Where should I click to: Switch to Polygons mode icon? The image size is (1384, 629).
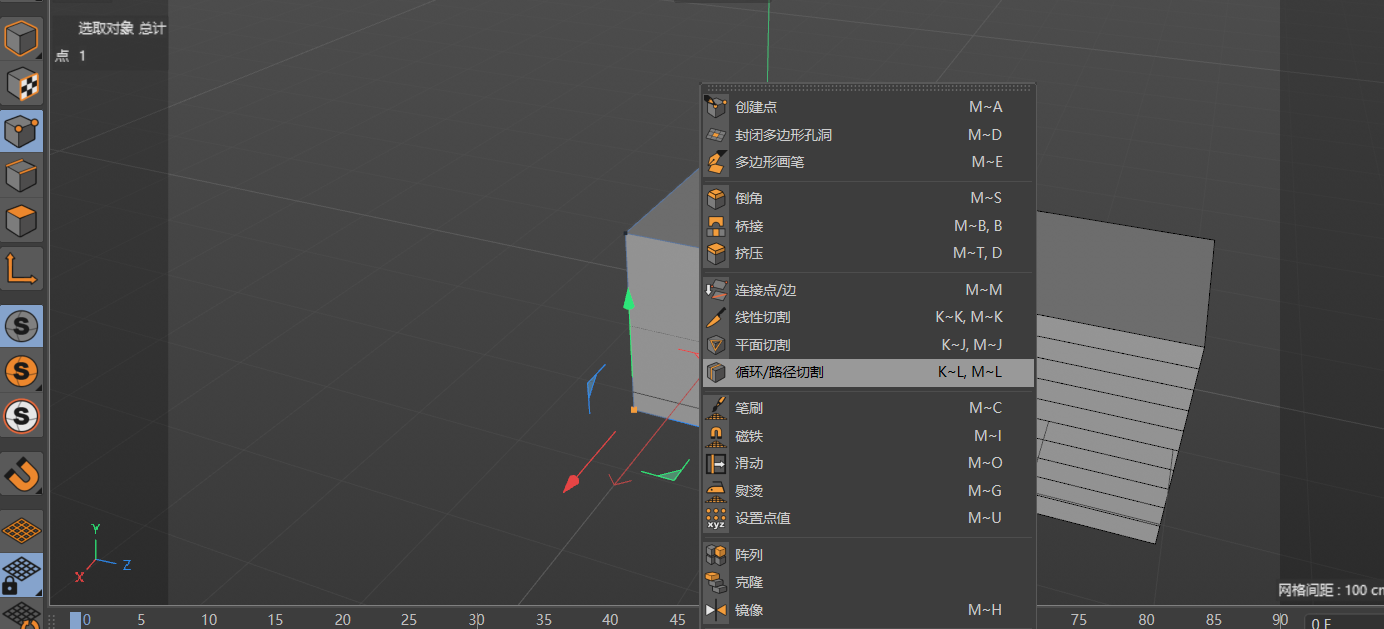coord(21,221)
